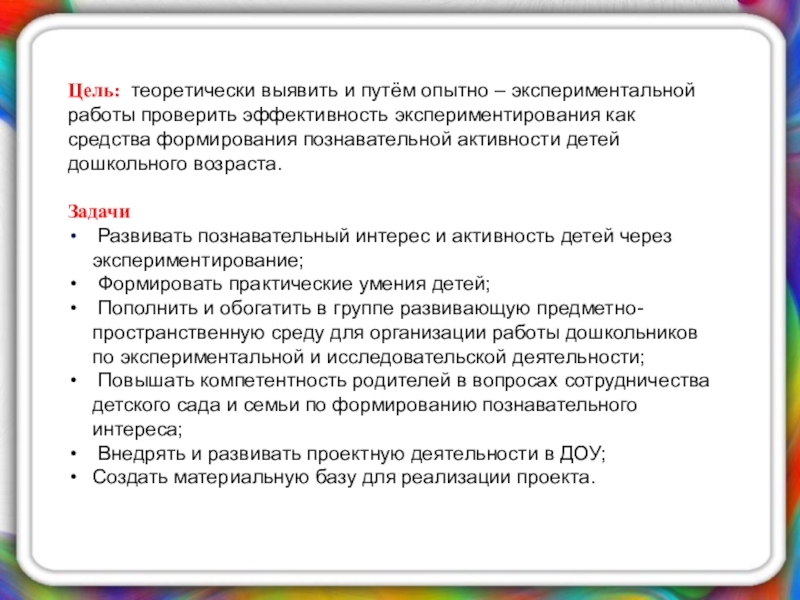This screenshot has height=600, width=800.
Task: Click the red heading 'Задачи'
Action: pyautogui.click(x=99, y=212)
